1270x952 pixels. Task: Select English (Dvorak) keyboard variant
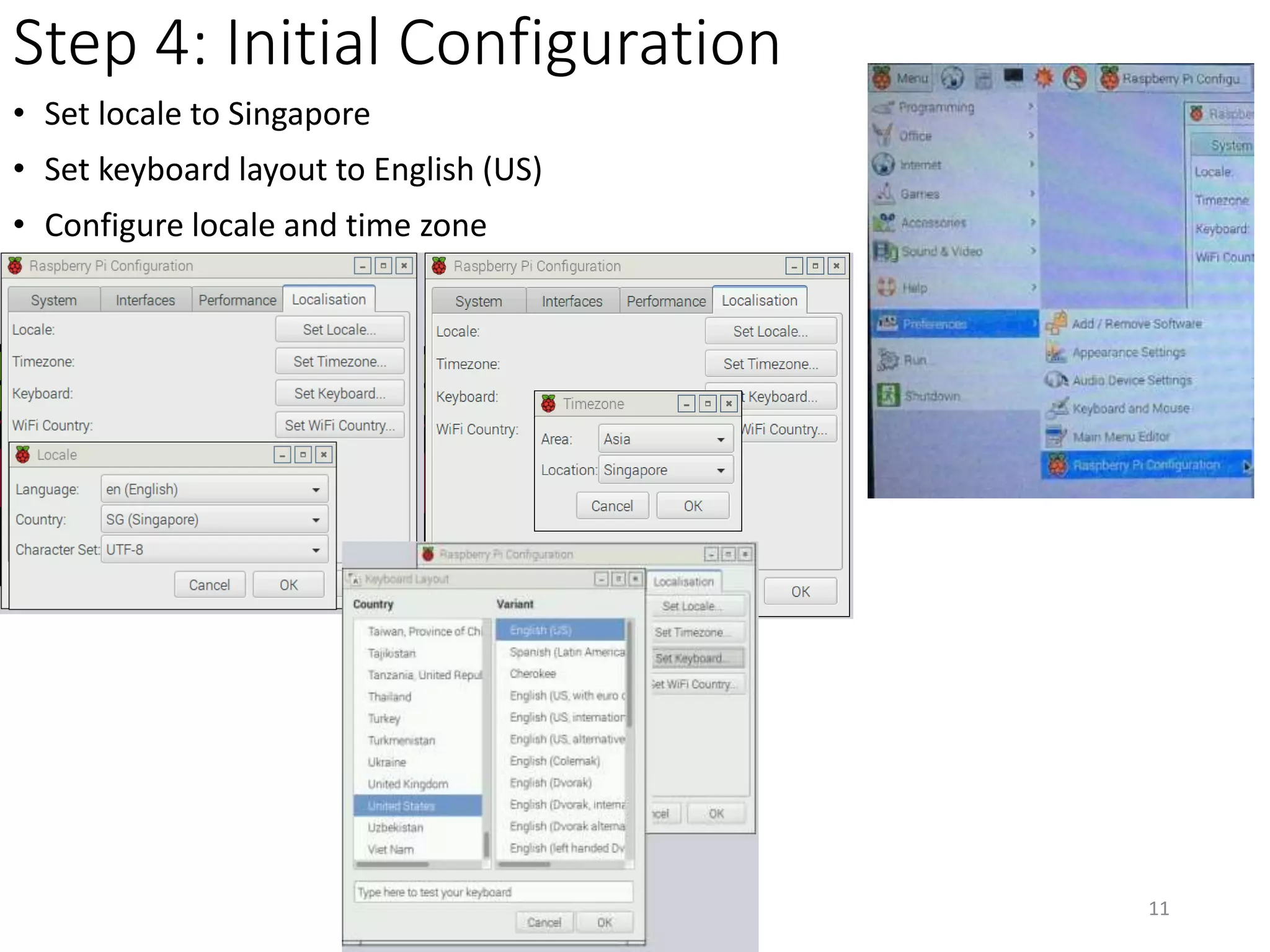tap(561, 782)
